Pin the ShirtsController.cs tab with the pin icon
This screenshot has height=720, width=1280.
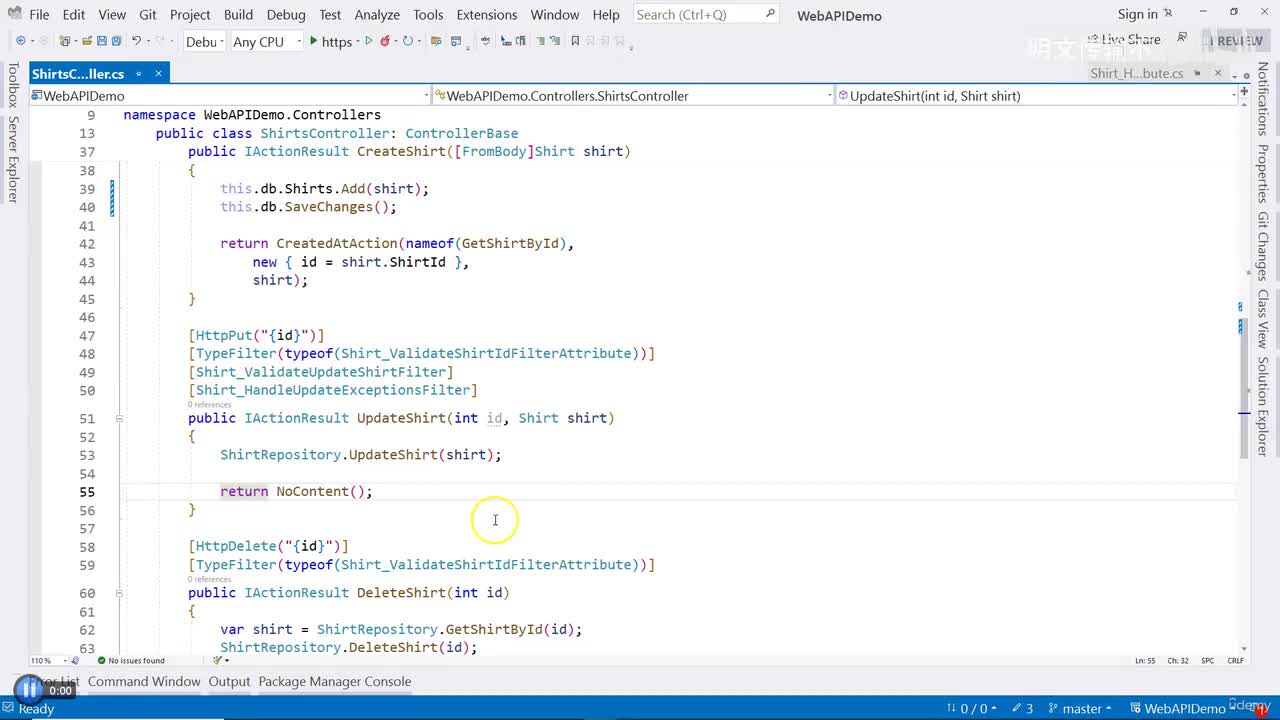click(x=139, y=73)
